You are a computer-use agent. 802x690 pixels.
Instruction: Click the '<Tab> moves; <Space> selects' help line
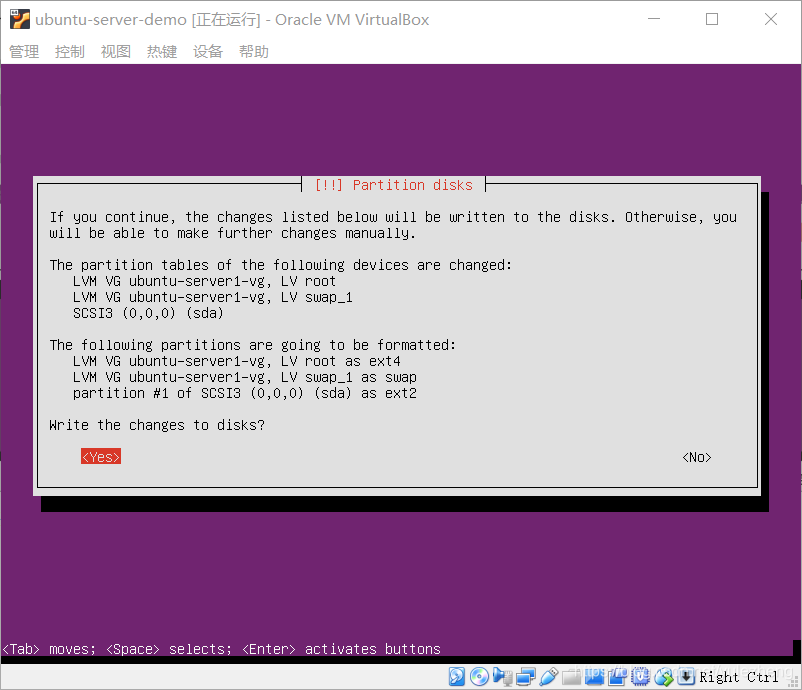click(x=221, y=649)
